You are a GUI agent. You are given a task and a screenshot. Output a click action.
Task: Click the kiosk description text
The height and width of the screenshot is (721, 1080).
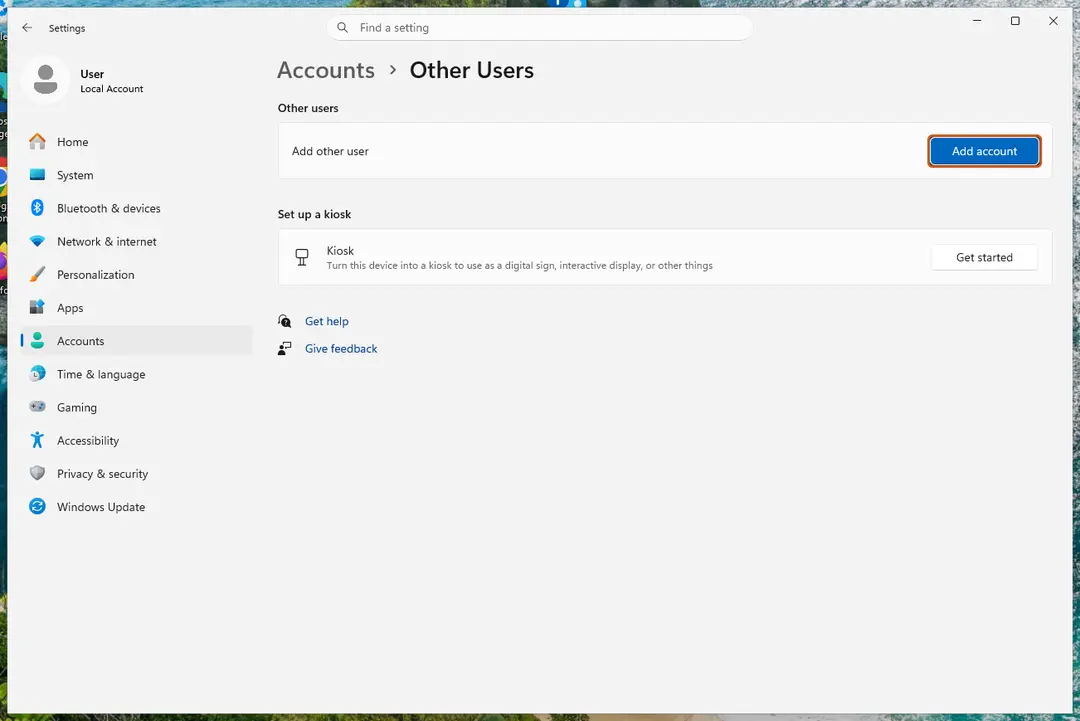pos(519,265)
